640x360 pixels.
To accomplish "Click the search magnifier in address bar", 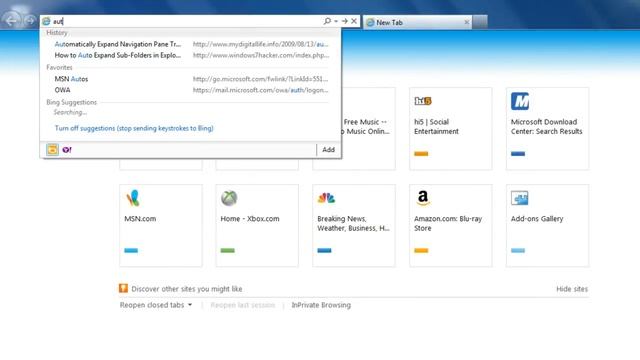I will coord(327,21).
